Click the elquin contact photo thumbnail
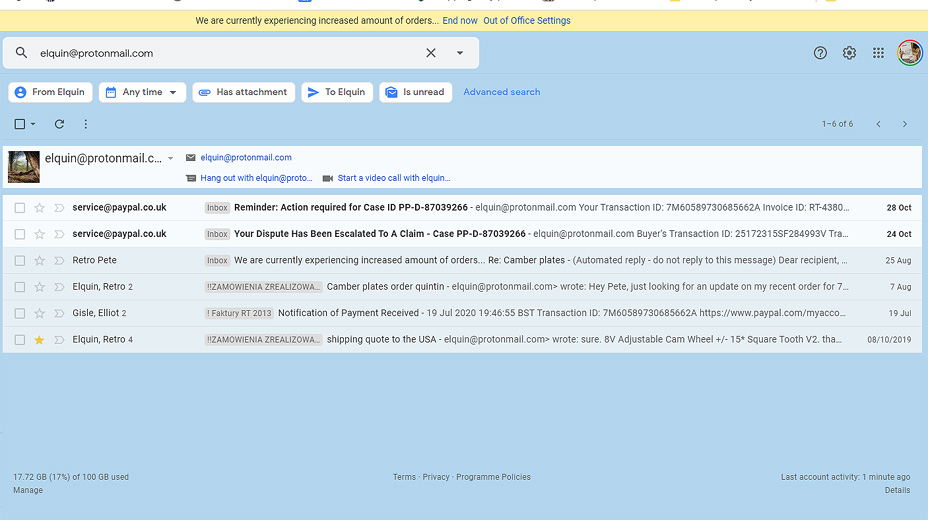 pyautogui.click(x=24, y=166)
